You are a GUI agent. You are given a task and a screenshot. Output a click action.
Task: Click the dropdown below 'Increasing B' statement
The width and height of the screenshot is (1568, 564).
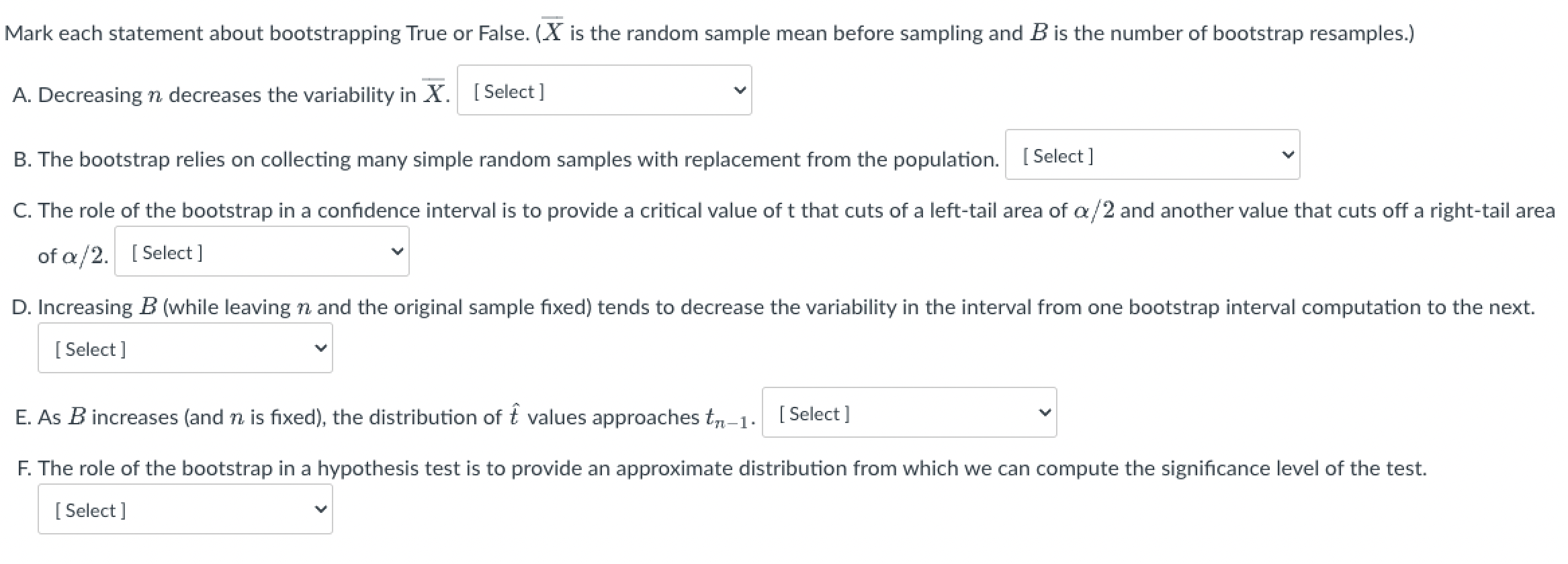pyautogui.click(x=185, y=348)
